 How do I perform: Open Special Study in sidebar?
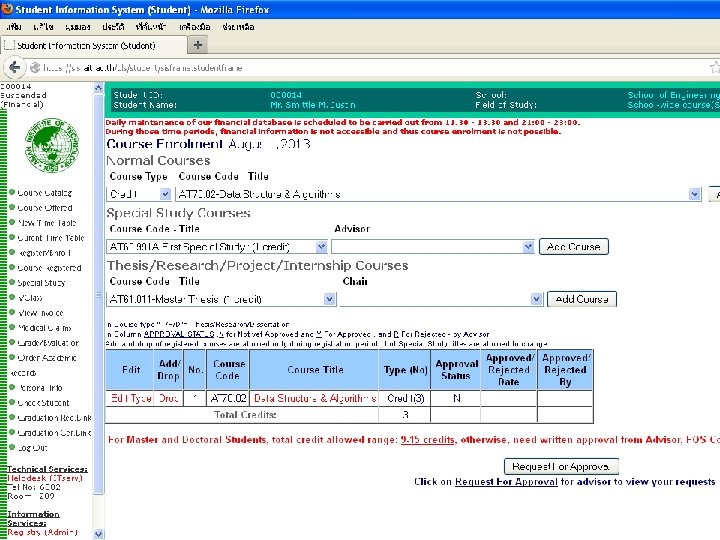click(41, 283)
